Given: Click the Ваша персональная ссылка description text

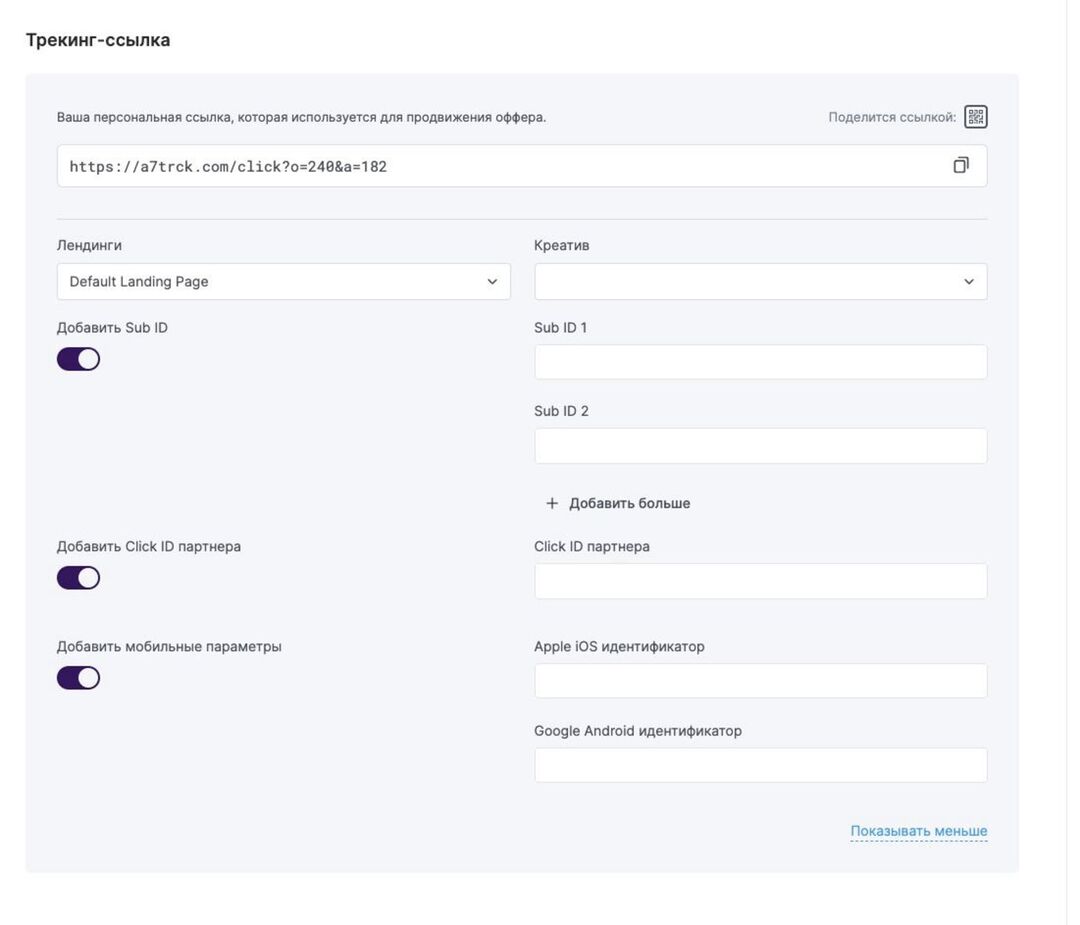Looking at the screenshot, I should click(301, 117).
